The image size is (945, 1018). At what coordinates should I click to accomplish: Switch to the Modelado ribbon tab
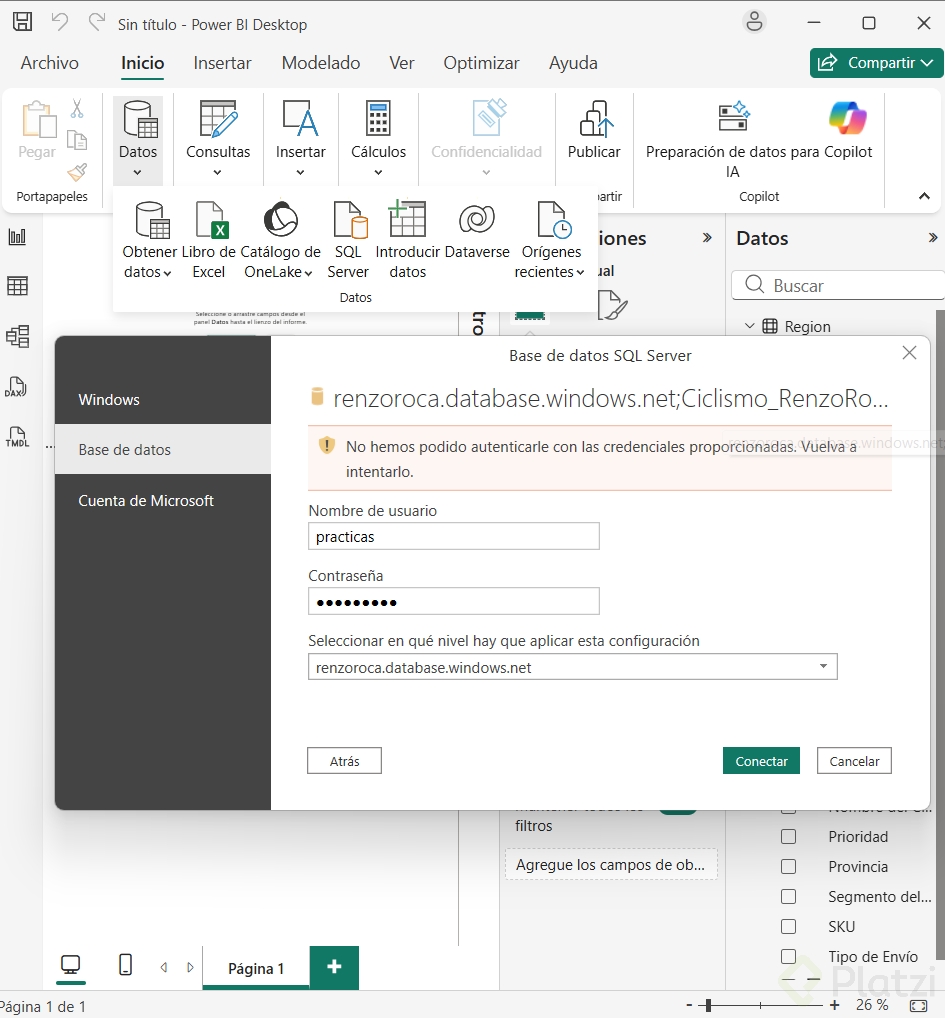pyautogui.click(x=321, y=63)
